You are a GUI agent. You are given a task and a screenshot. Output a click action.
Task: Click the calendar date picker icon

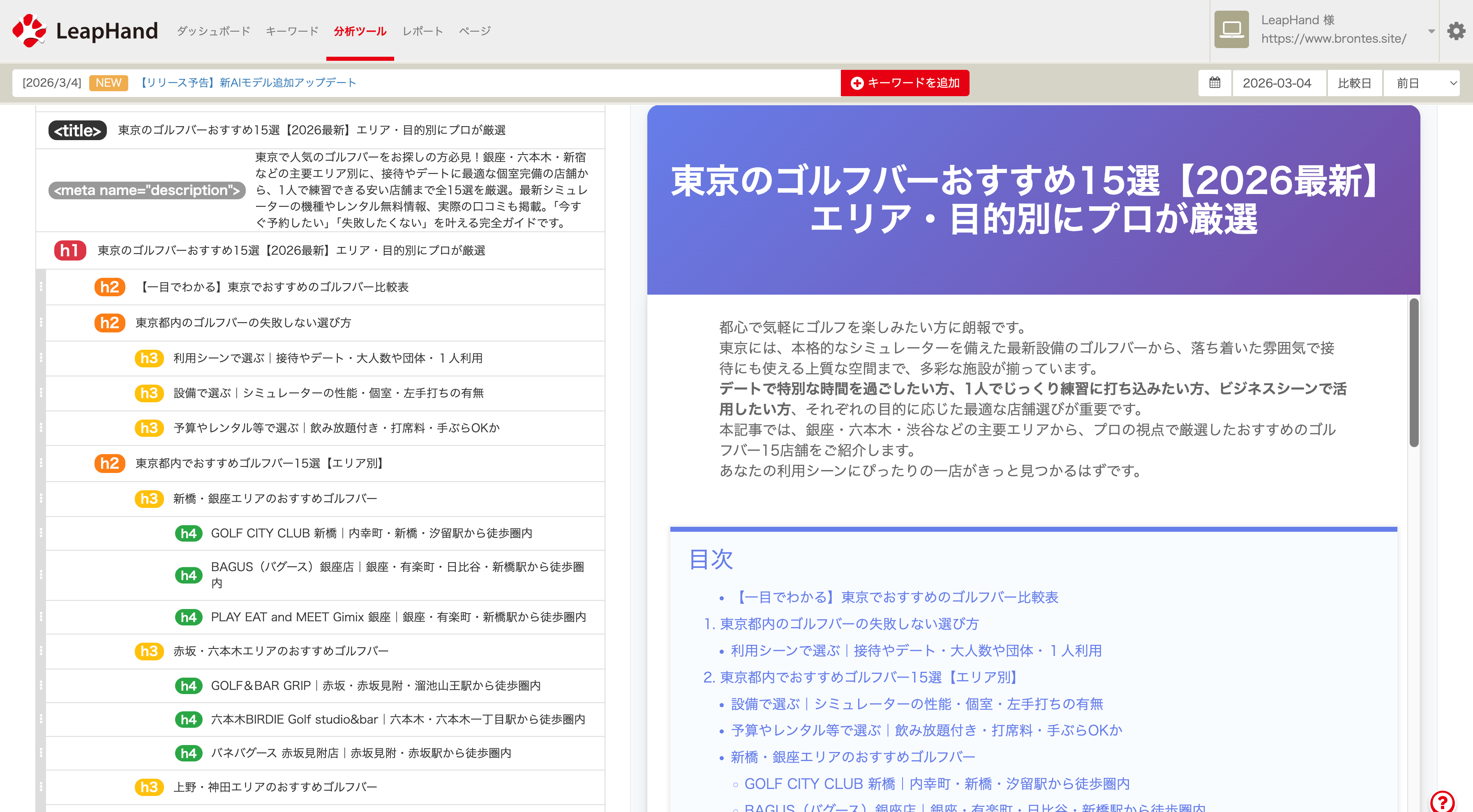pos(1214,83)
